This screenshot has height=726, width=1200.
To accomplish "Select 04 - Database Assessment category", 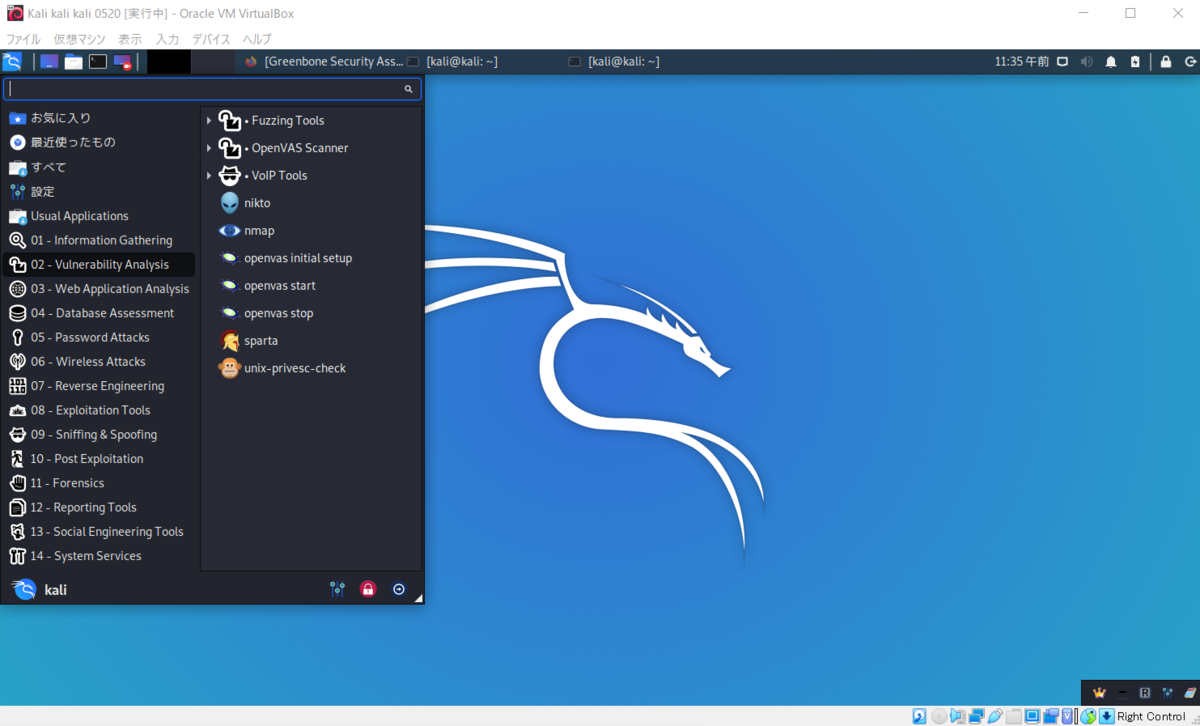I will click(x=100, y=313).
